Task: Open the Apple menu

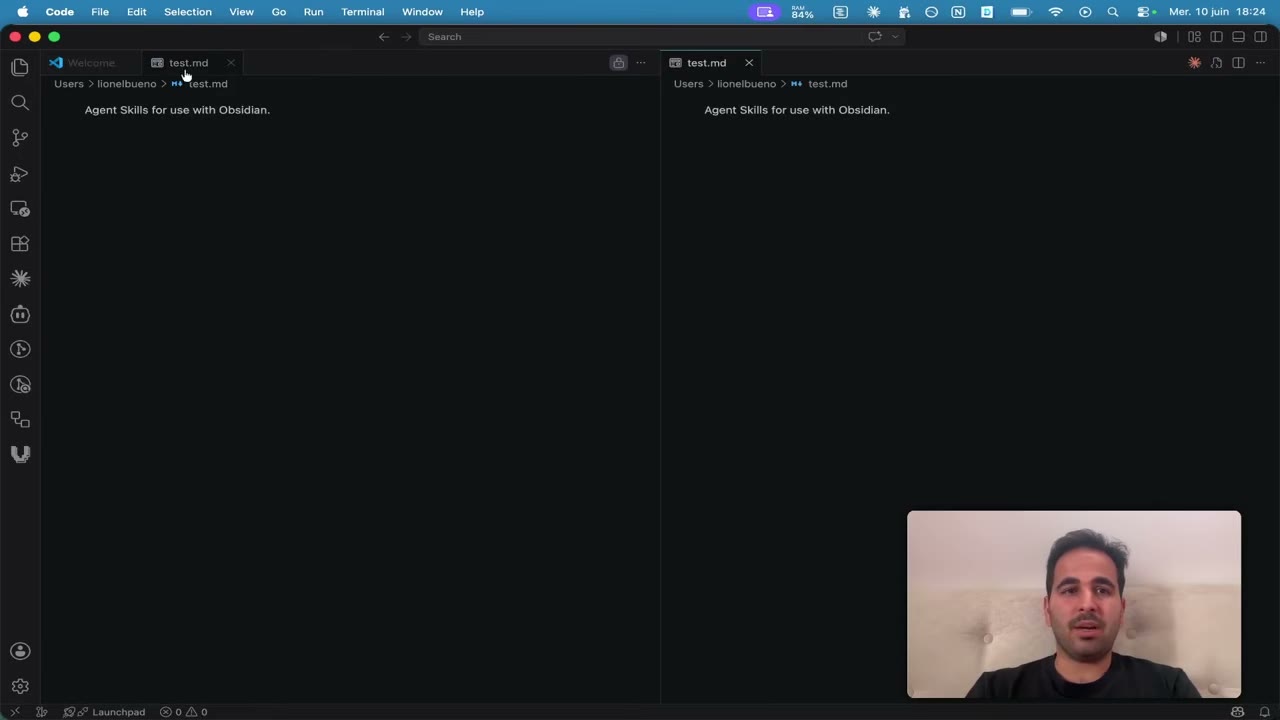Action: 22,12
